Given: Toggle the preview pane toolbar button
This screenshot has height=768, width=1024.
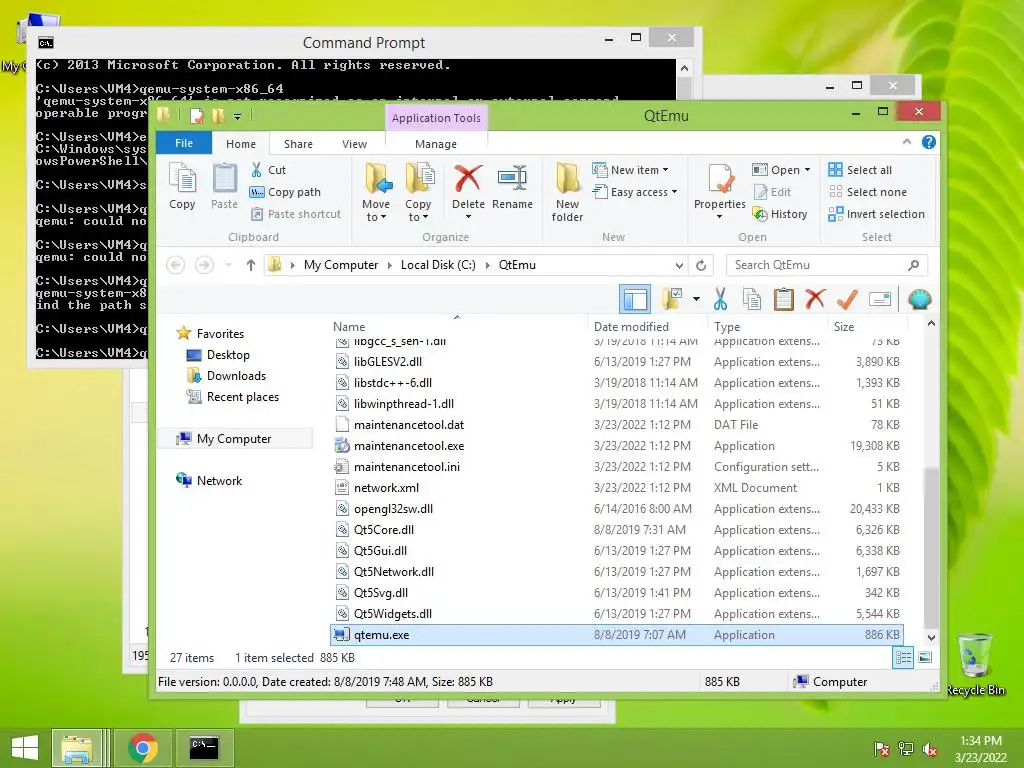Looking at the screenshot, I should tap(635, 299).
